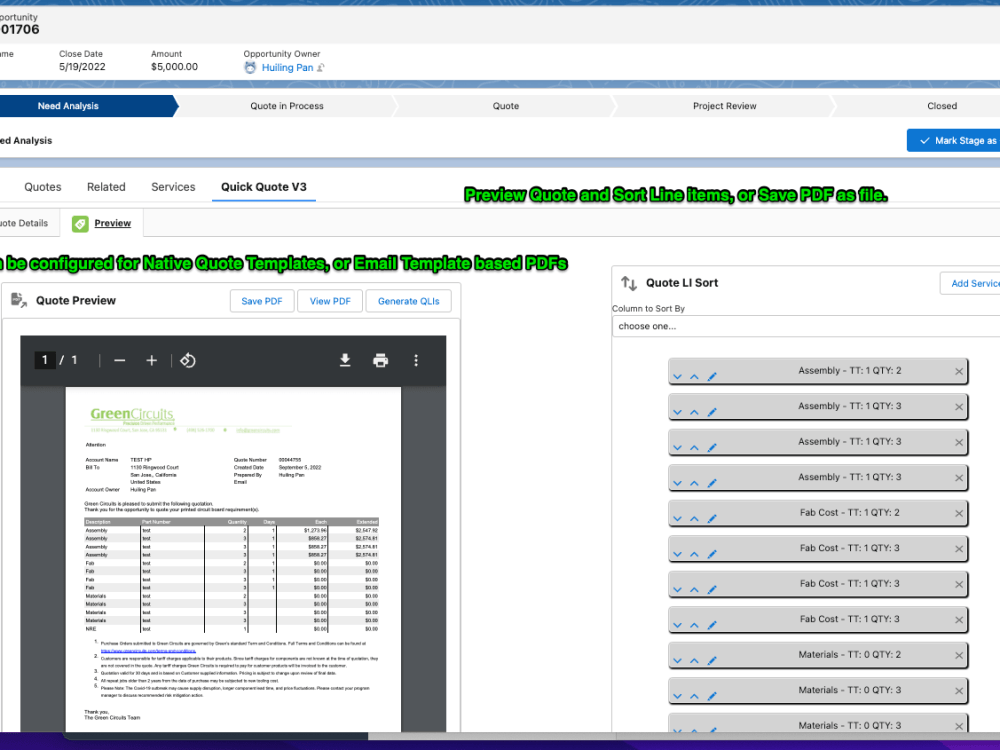The width and height of the screenshot is (1000, 750).
Task: Click the download icon in the PDF viewer
Action: pos(344,360)
